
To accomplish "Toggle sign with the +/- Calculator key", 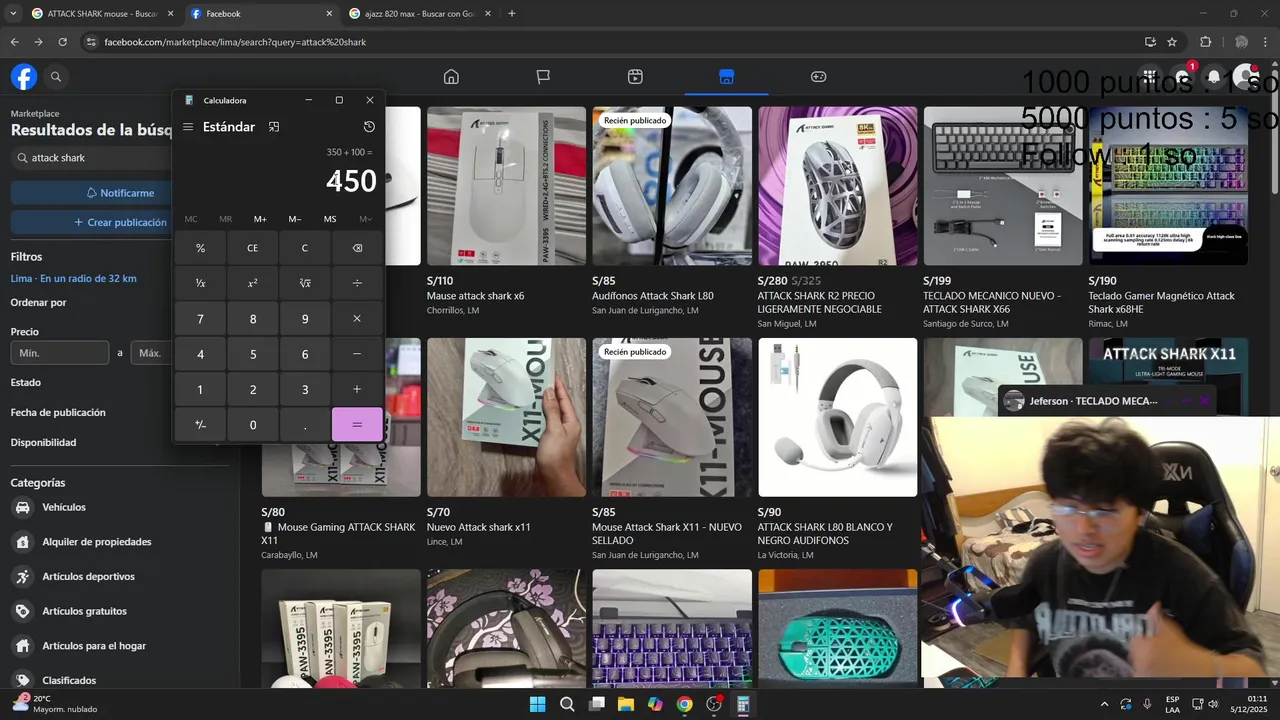I will click(x=200, y=424).
